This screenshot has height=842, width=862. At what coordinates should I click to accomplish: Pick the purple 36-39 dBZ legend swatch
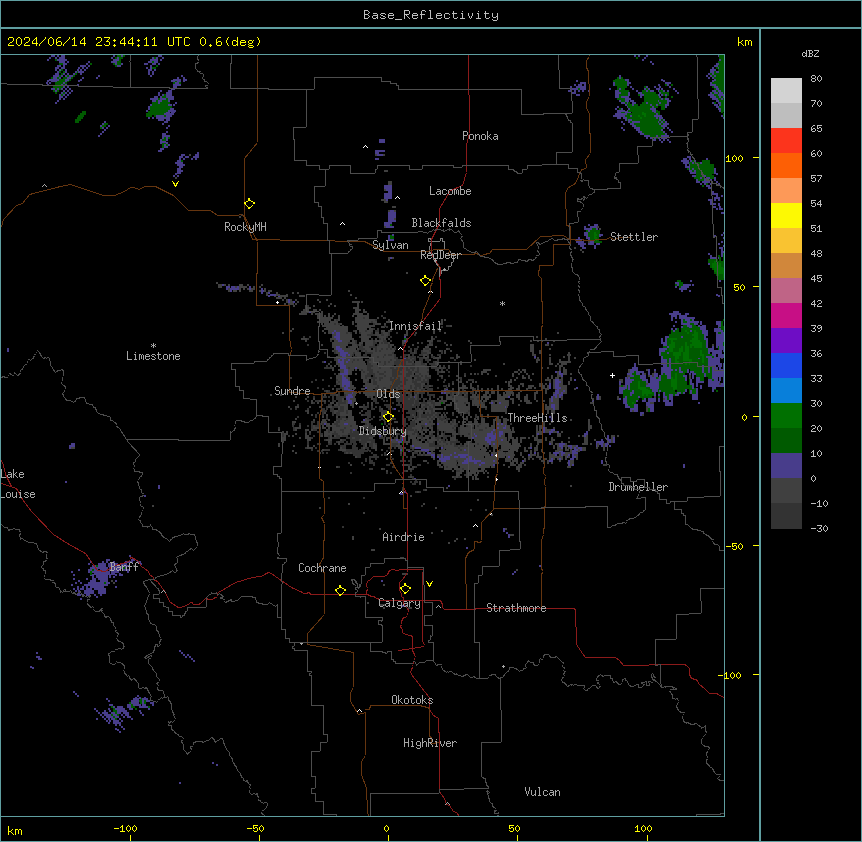786,341
